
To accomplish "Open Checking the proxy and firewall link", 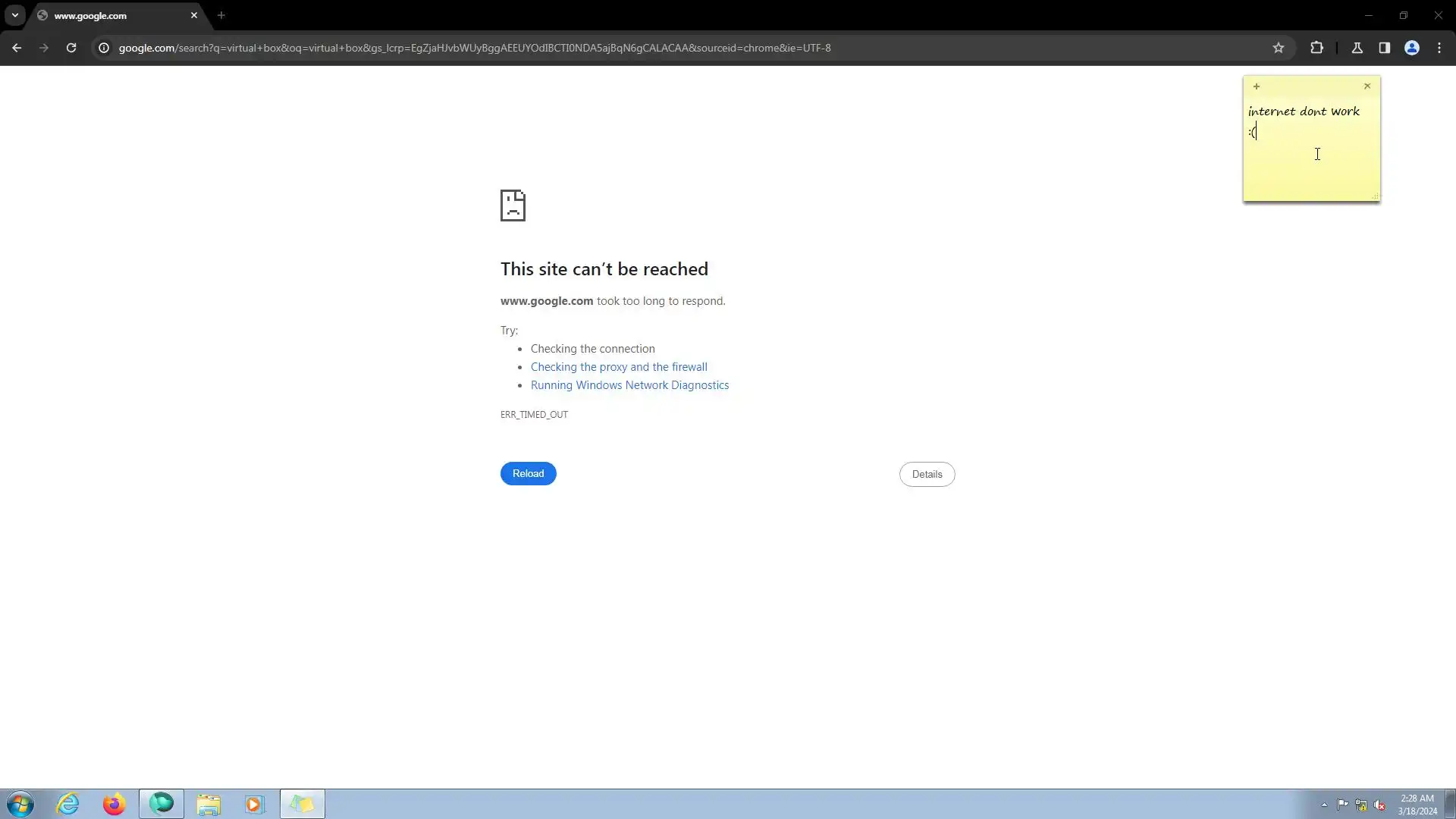I will [619, 367].
